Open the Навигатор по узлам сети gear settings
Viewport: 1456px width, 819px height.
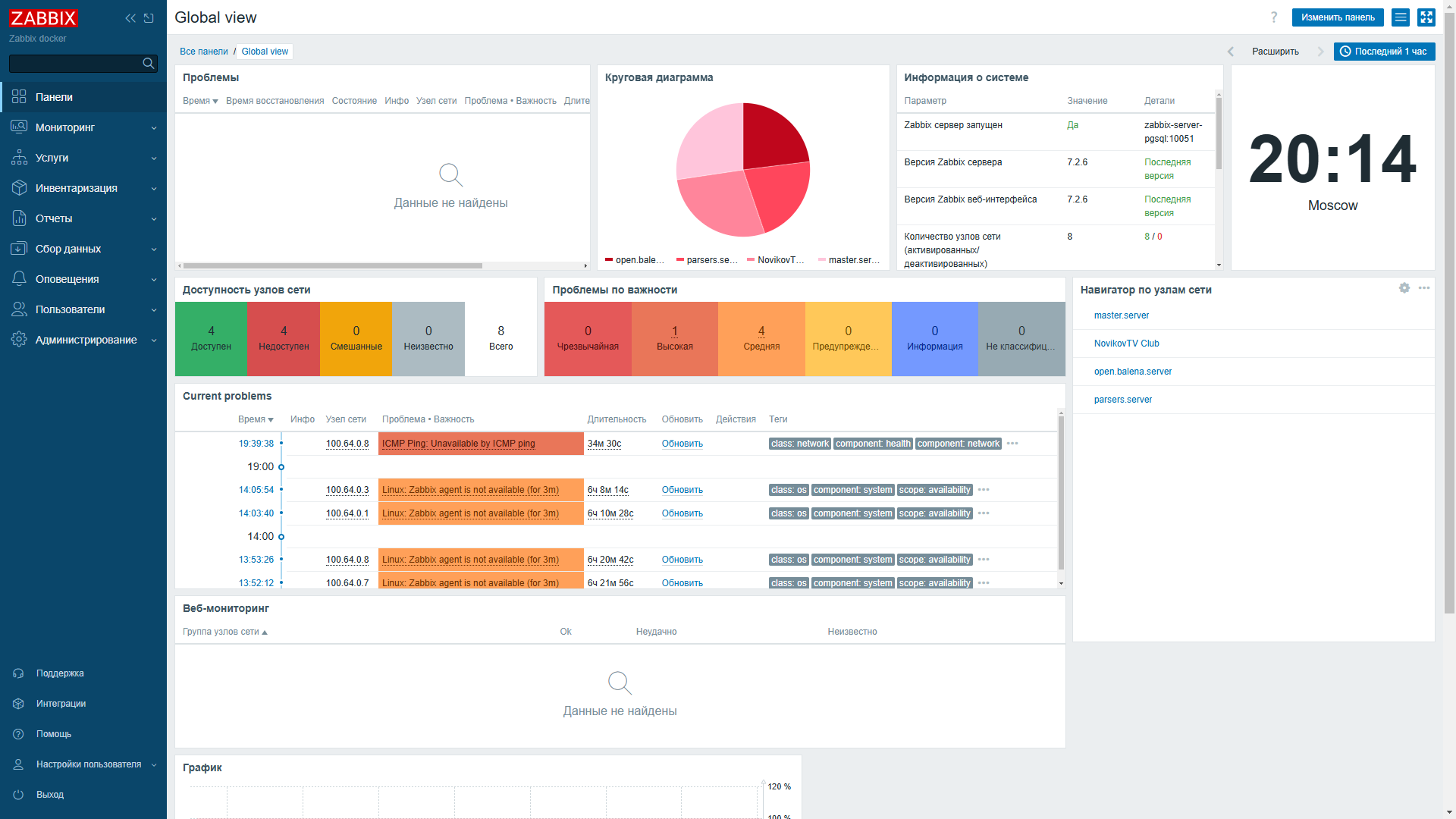pos(1405,288)
